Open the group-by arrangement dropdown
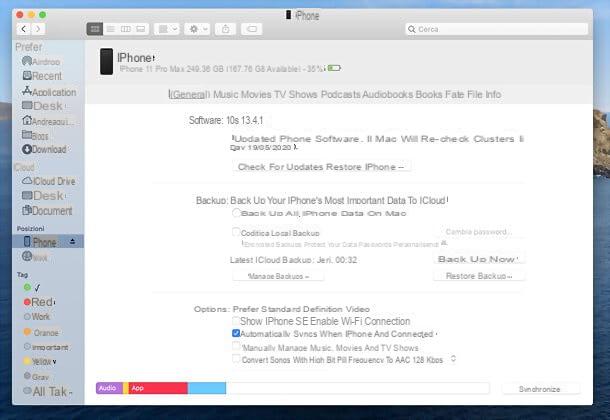The image size is (610, 420). click(167, 29)
